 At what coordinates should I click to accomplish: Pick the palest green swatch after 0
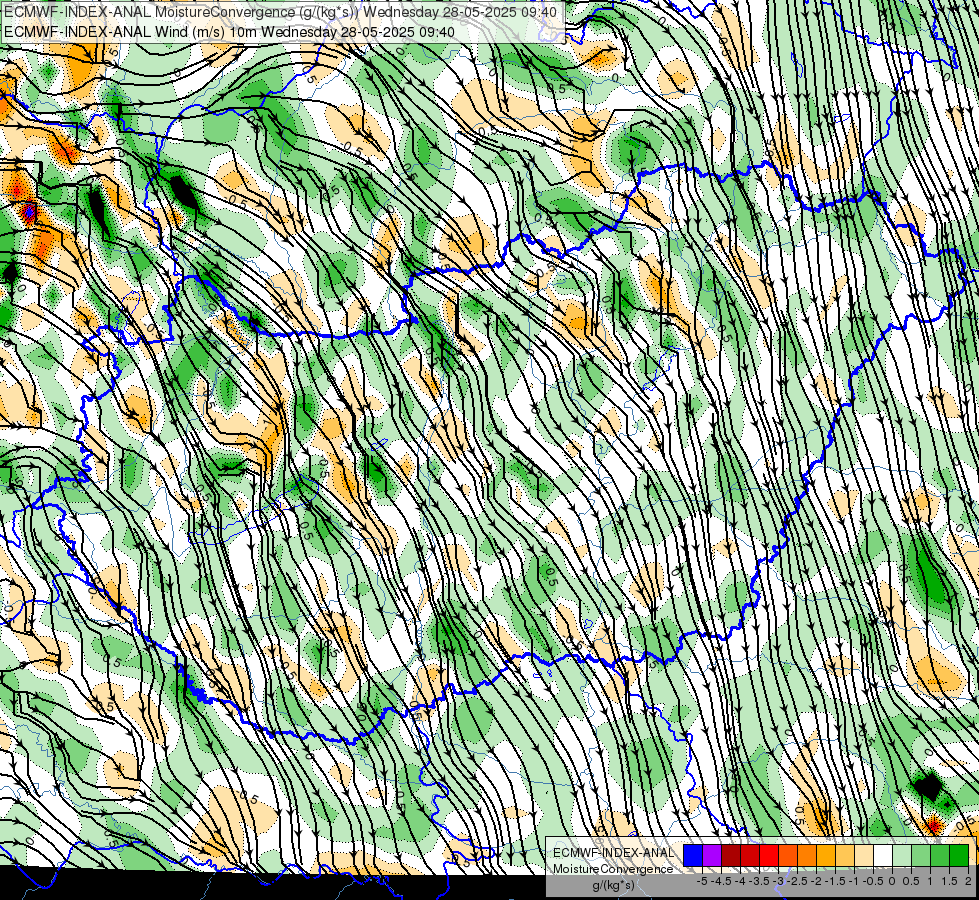(x=902, y=856)
